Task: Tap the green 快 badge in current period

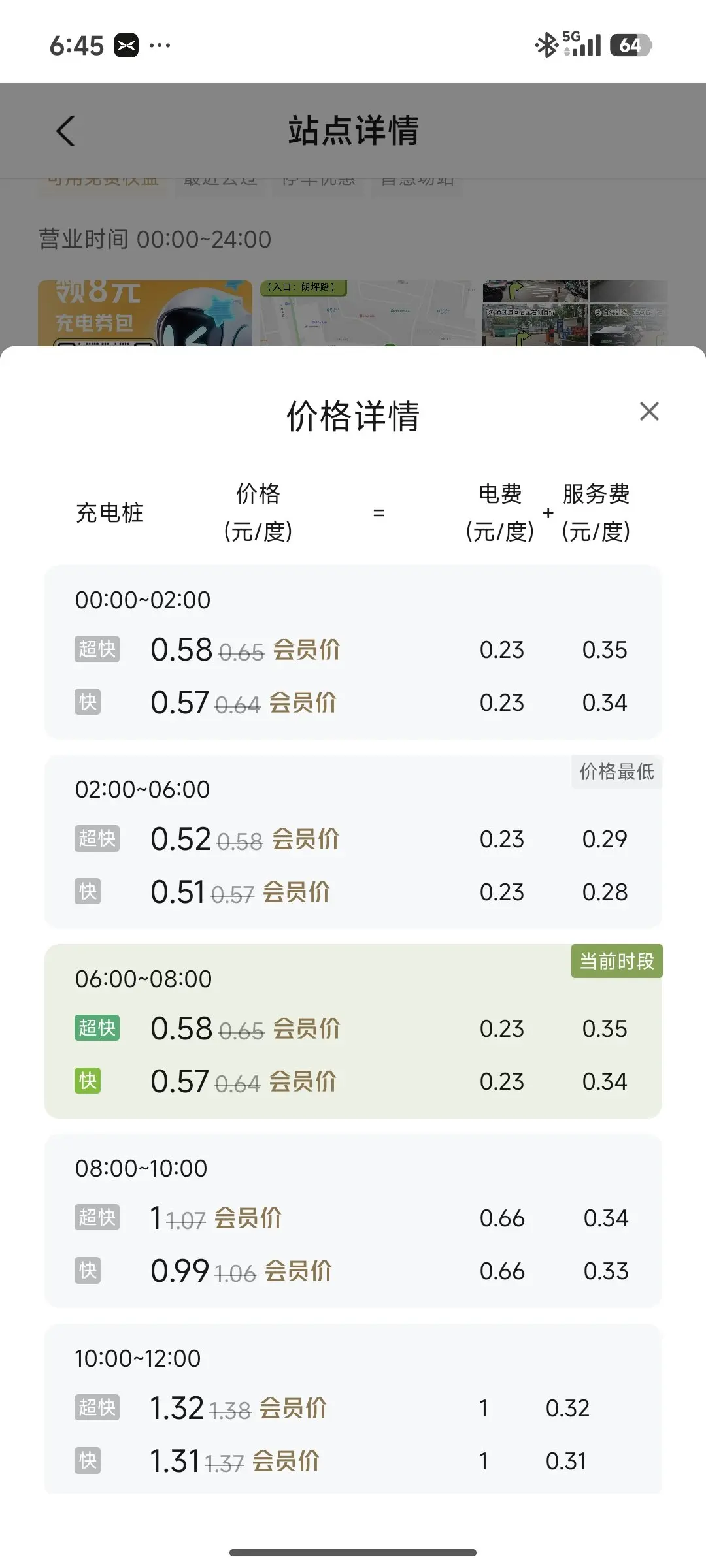Action: pos(88,1081)
